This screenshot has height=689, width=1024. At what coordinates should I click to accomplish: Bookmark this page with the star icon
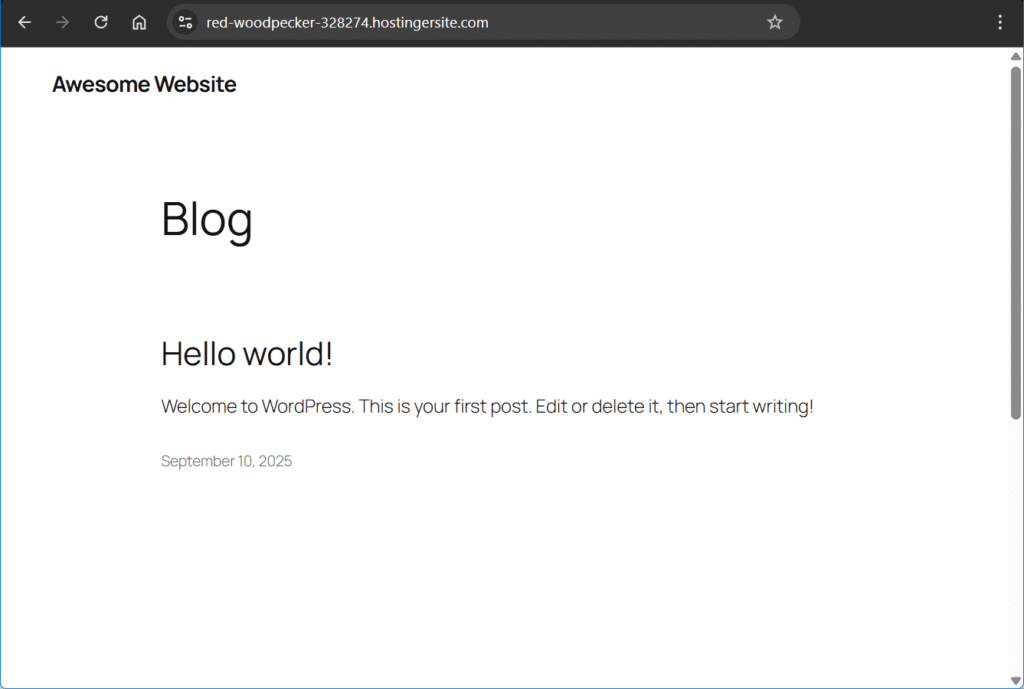(774, 22)
